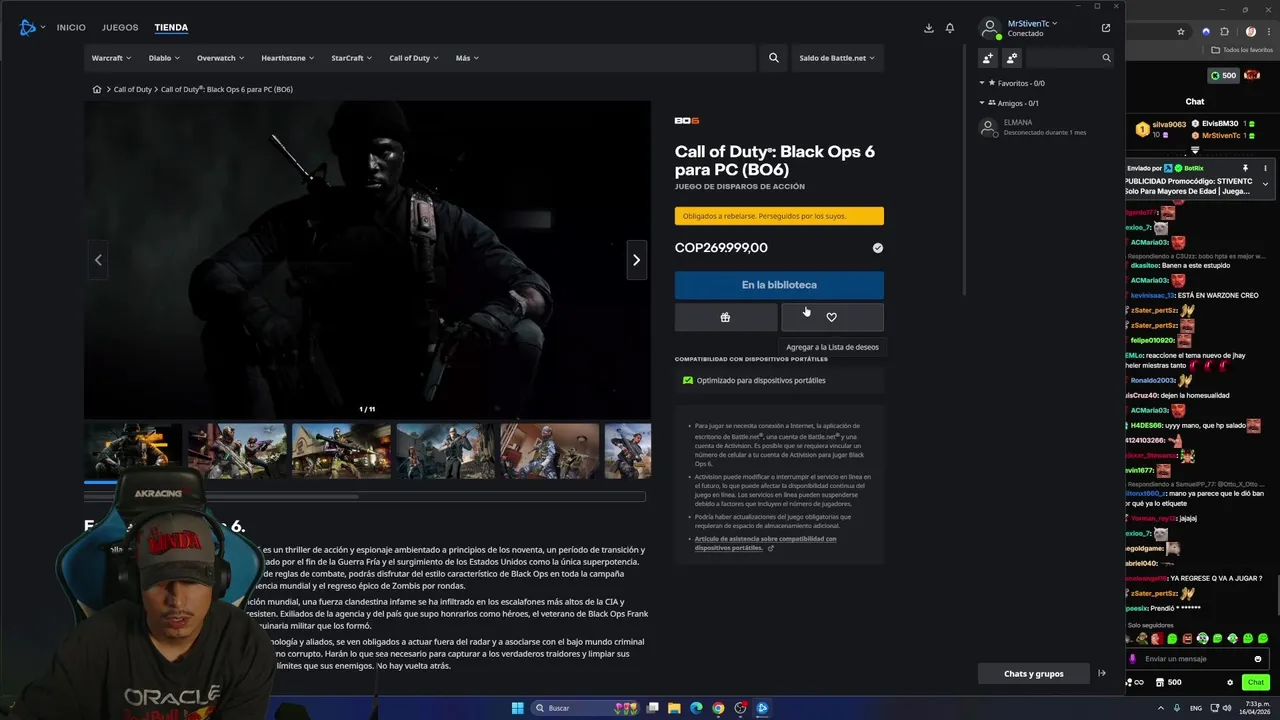
Task: Click the pin icon on BotRix message
Action: [1245, 168]
